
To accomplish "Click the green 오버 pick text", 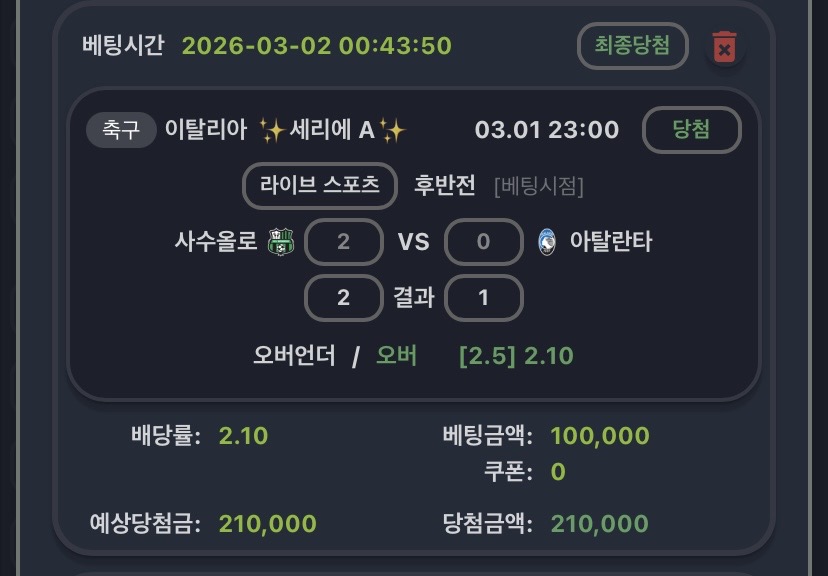I will pos(396,356).
